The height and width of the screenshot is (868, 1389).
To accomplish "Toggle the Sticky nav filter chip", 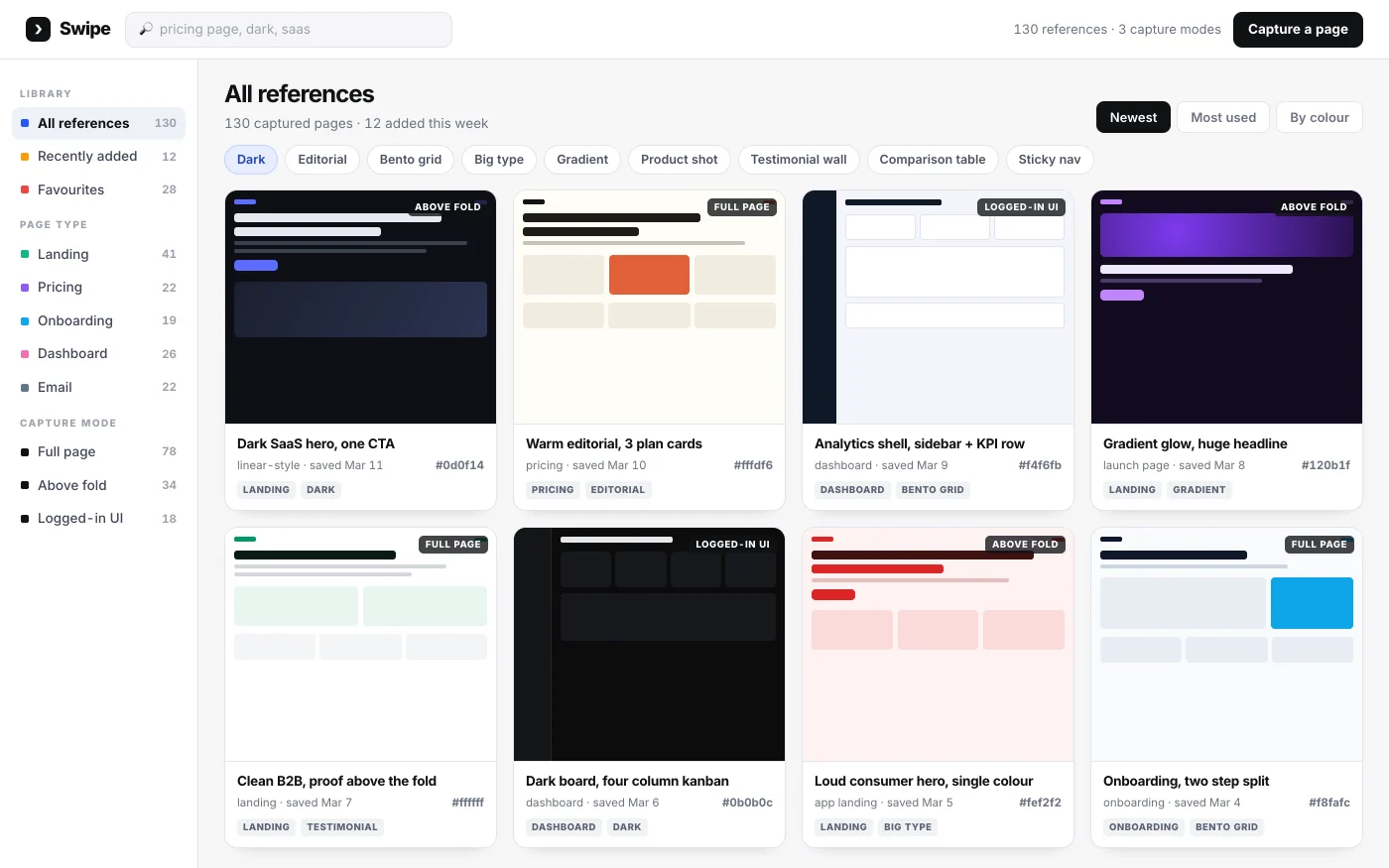I will (1050, 160).
